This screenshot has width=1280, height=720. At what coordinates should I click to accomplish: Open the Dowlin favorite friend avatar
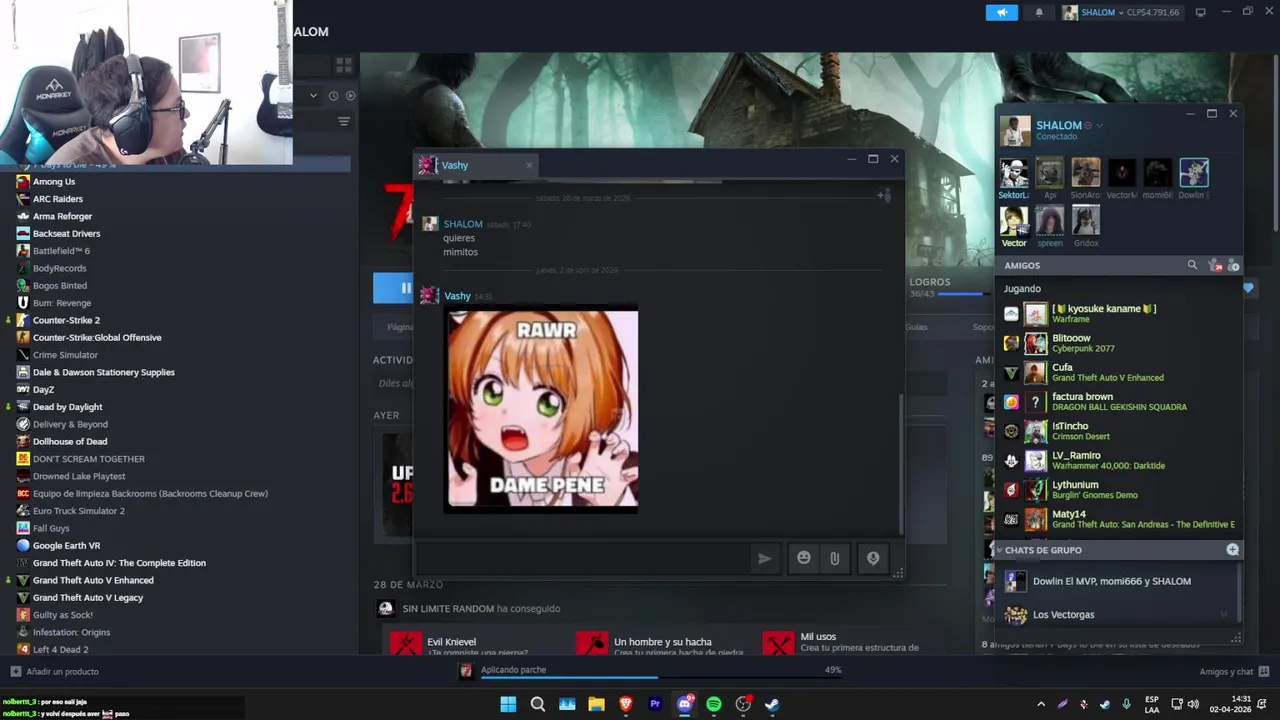point(1193,173)
